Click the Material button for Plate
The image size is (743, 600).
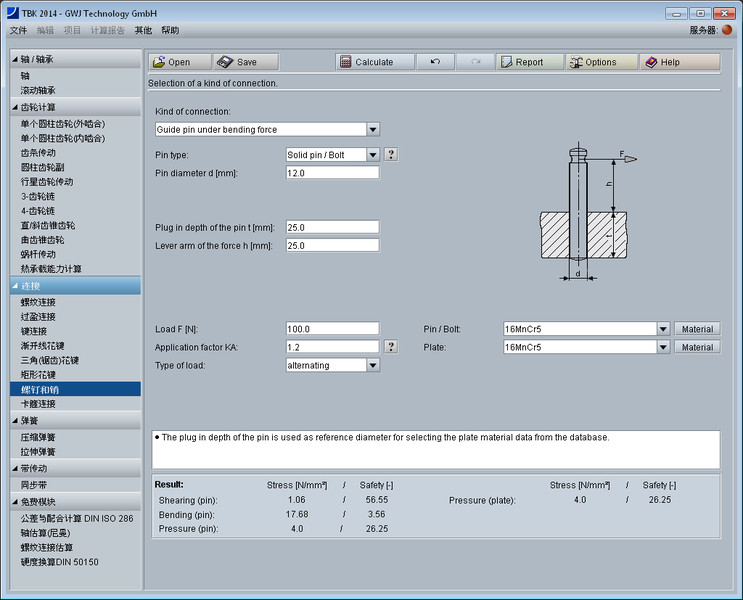coord(696,347)
